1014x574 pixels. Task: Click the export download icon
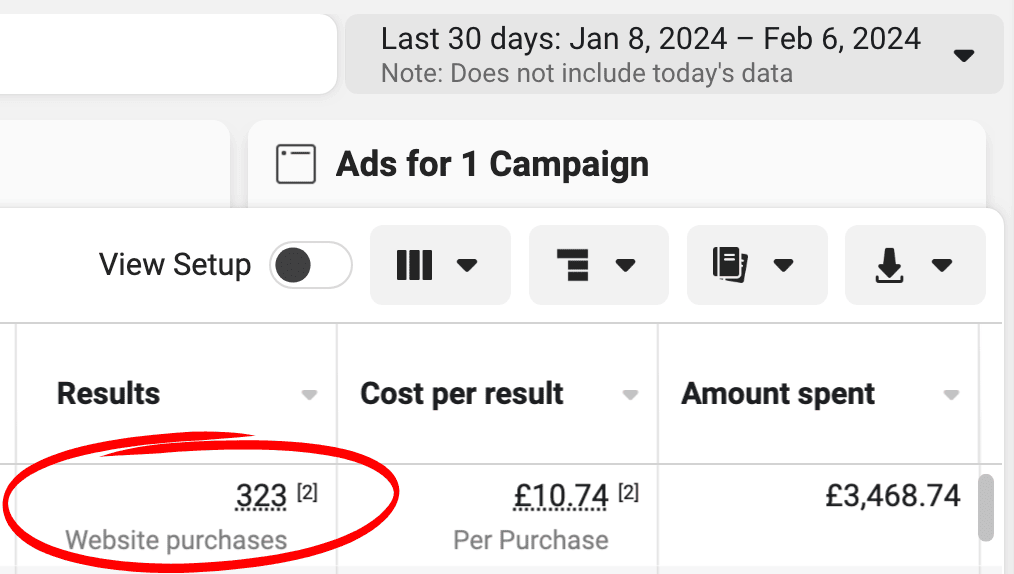[889, 265]
